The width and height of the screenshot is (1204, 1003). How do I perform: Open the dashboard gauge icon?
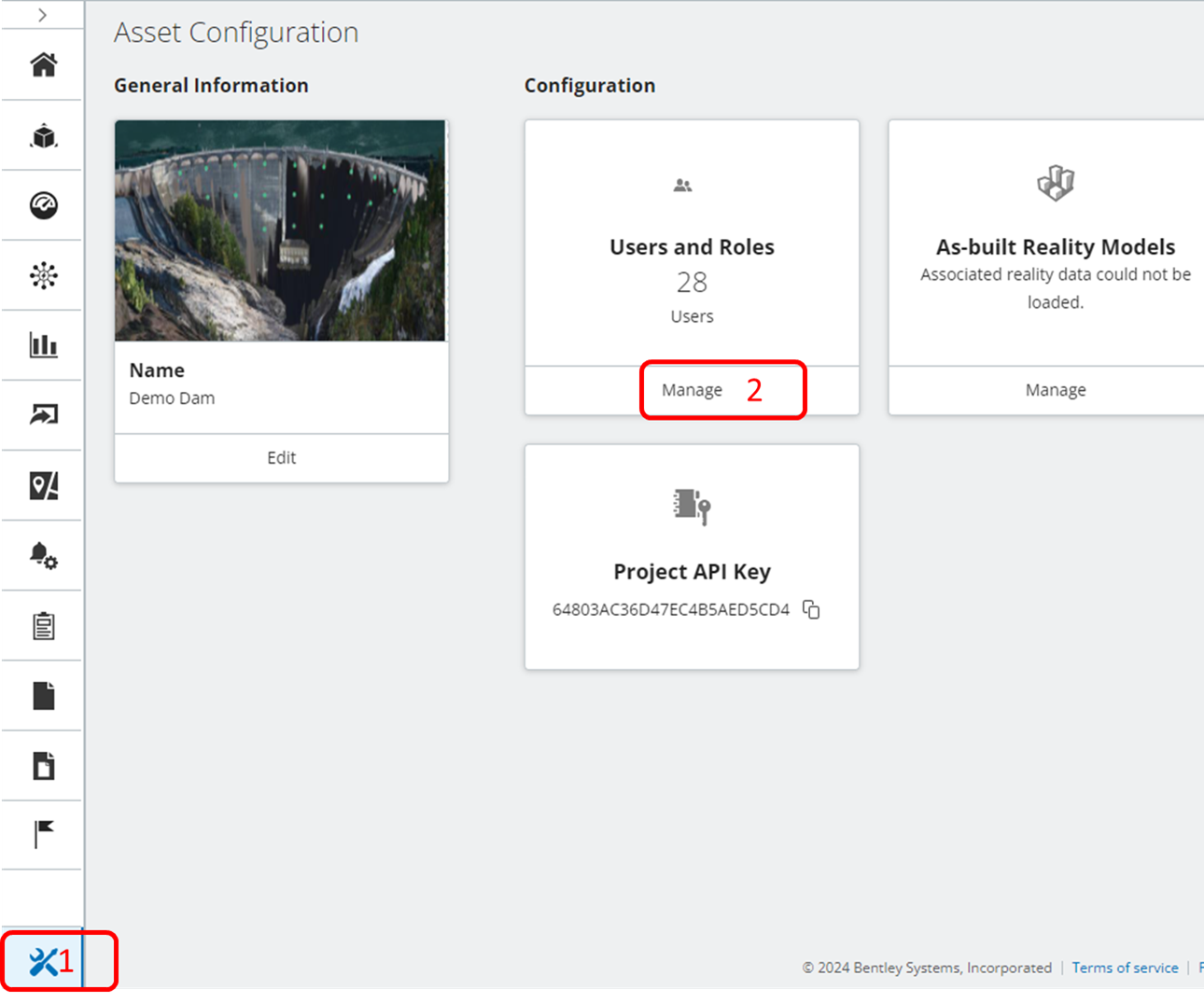(x=41, y=204)
